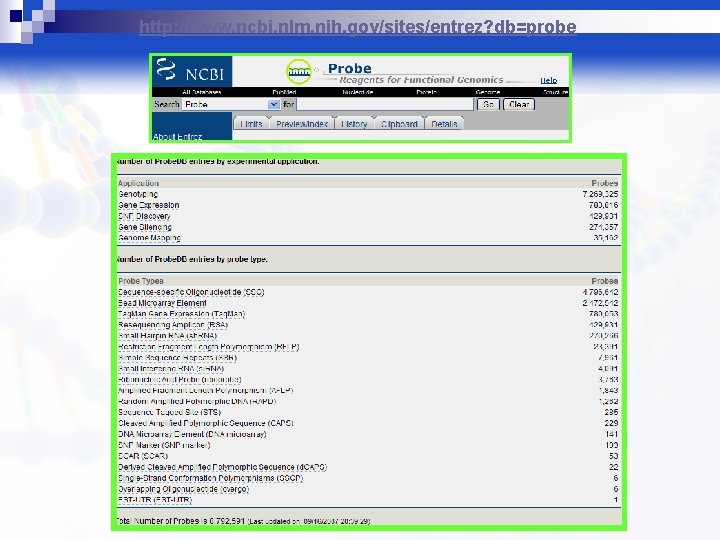This screenshot has width=720, height=540.
Task: Open the slide title URL link
Action: [358, 27]
